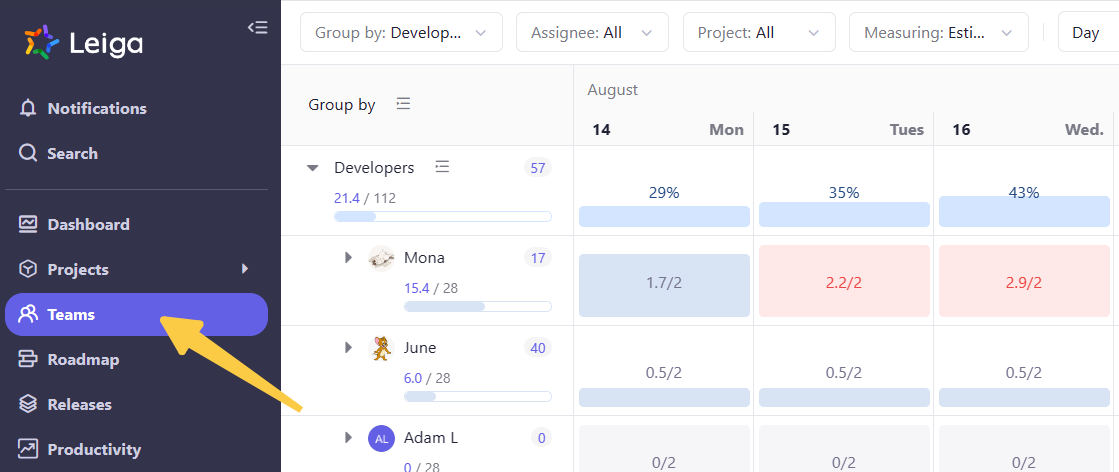Click the August month label
This screenshot has height=472, width=1119.
click(612, 90)
